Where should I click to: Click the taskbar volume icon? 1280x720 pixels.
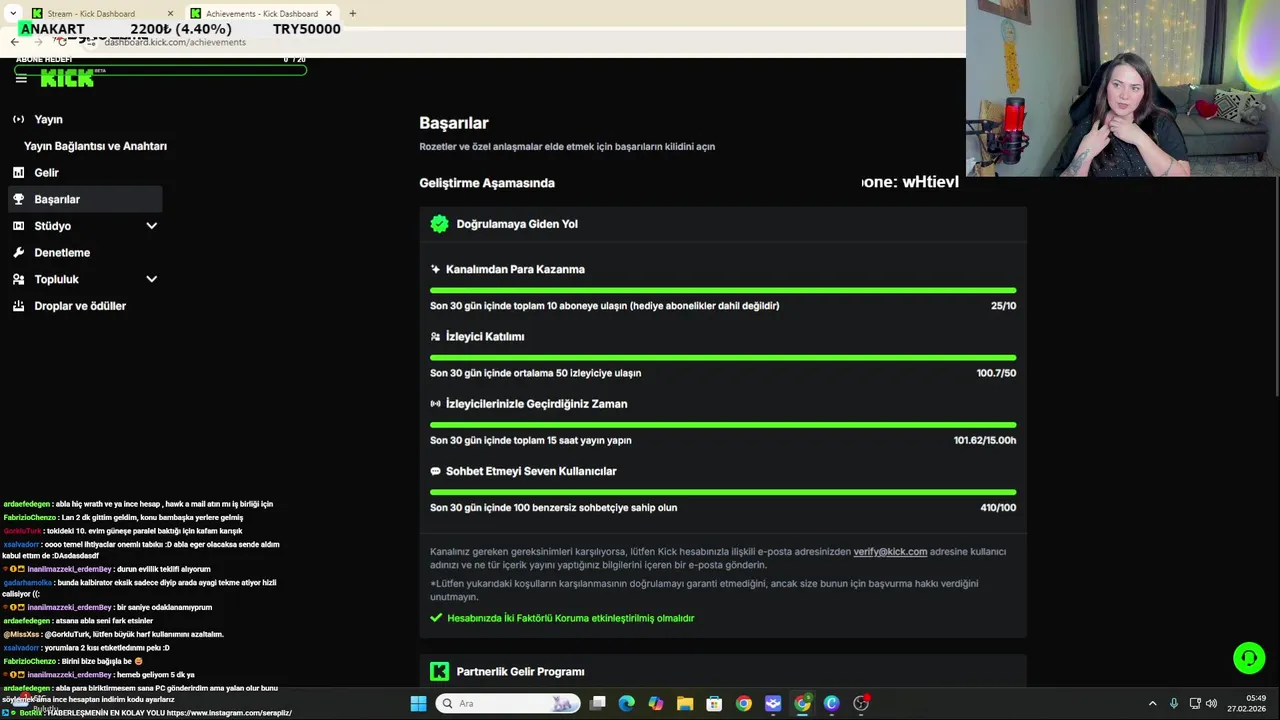coord(1212,703)
